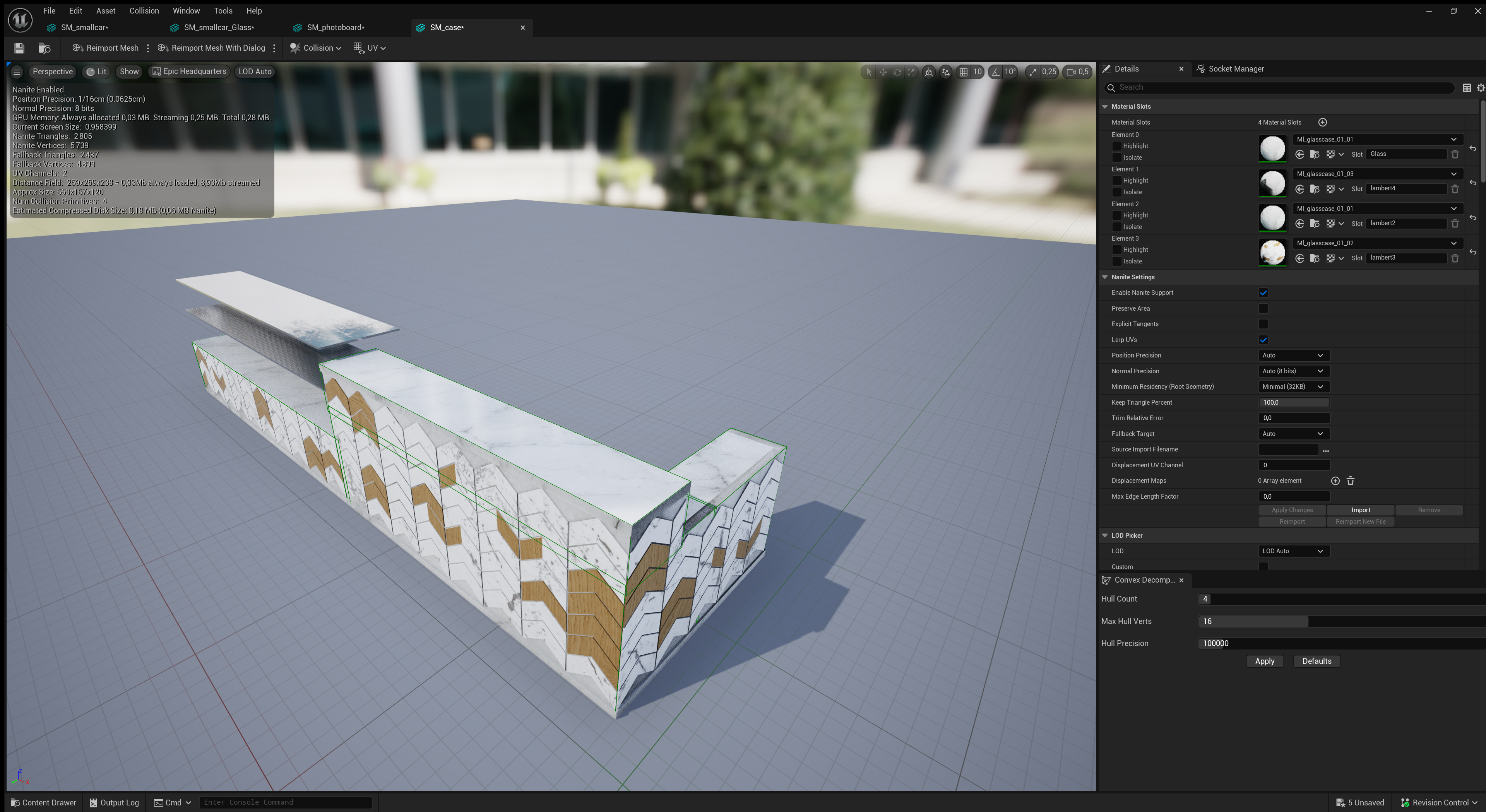The image size is (1486, 812).
Task: Click the add material slot plus icon
Action: (x=1323, y=122)
